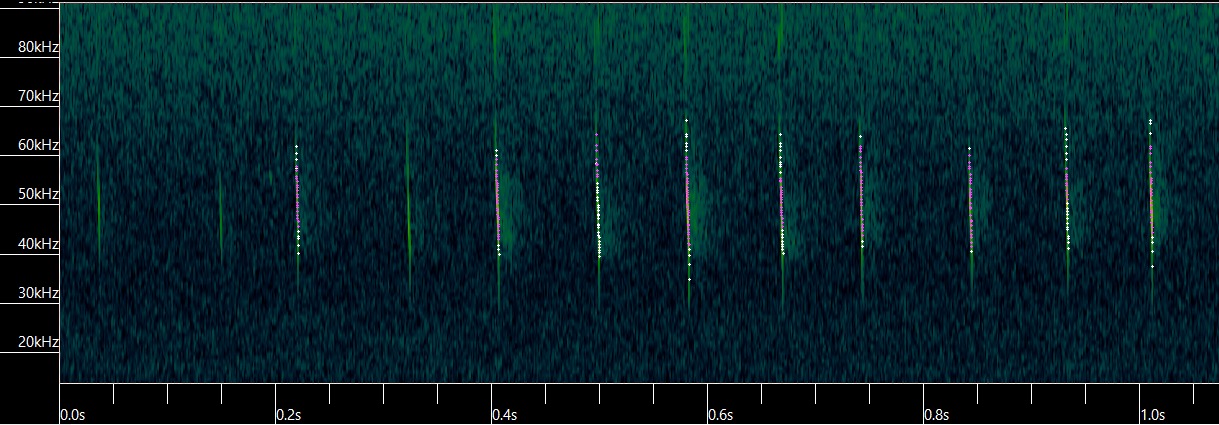Screen dimensions: 1219x425
Task: Click the 0.4s time axis marker
Action: click(x=504, y=414)
